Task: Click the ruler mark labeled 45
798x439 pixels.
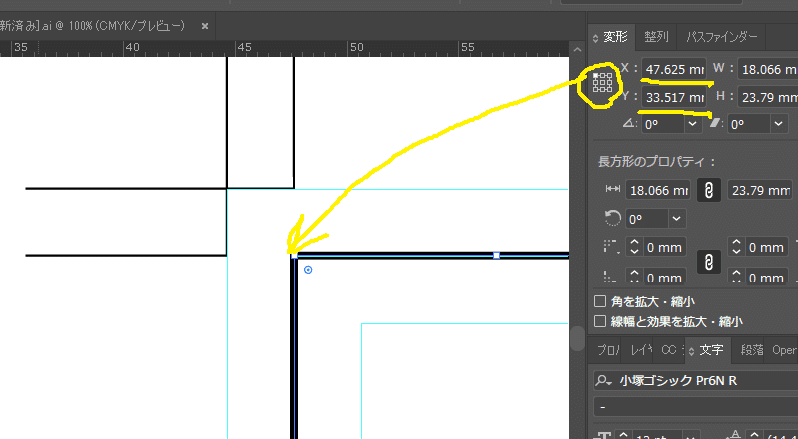Action: click(244, 47)
